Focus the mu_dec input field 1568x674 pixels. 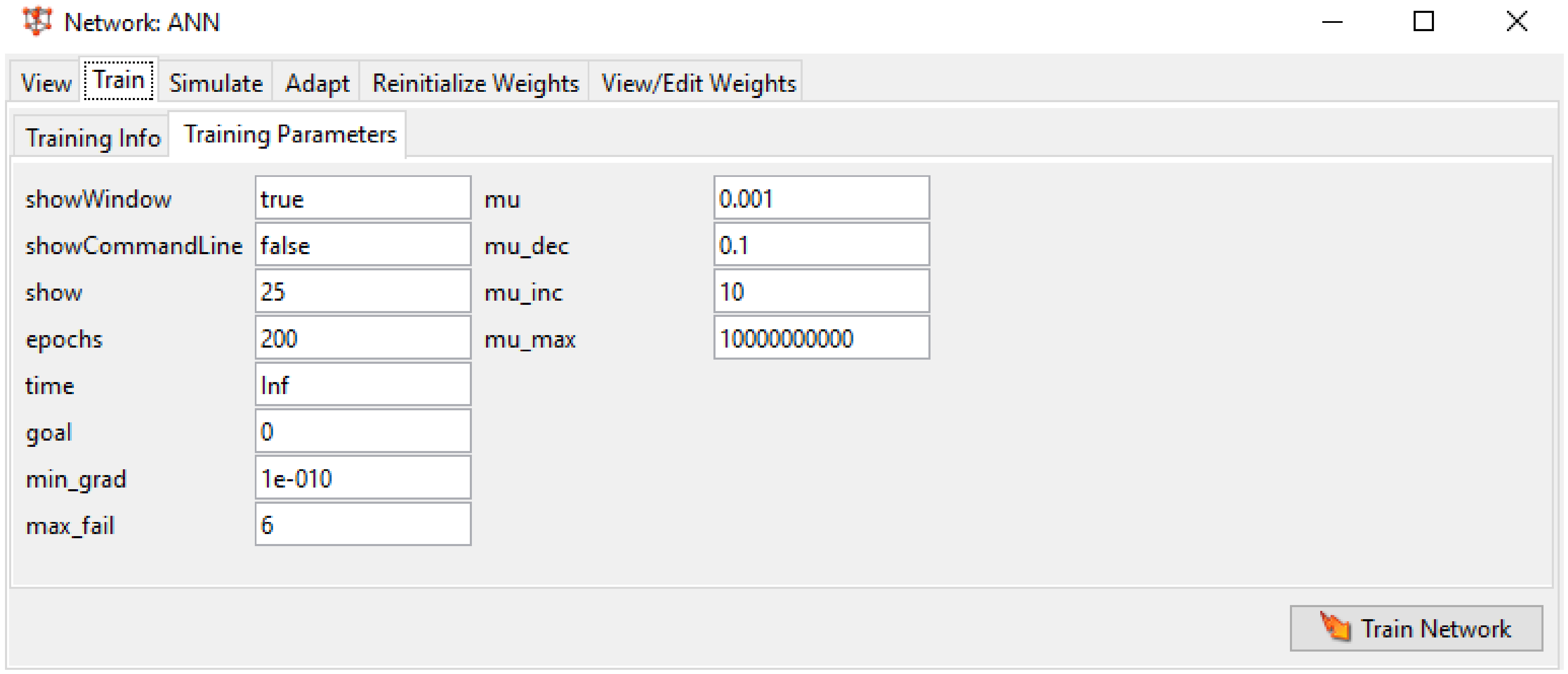coord(821,245)
